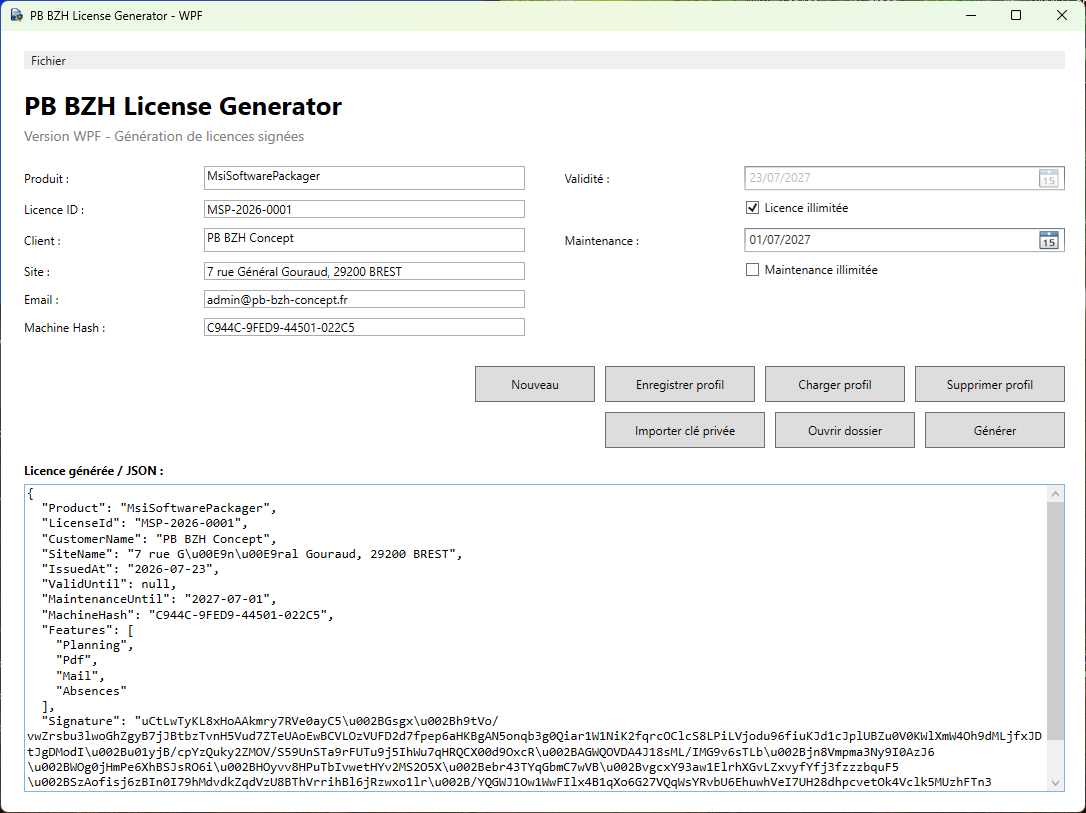This screenshot has width=1086, height=813.
Task: Click the "Mail" feature entry
Action: [x=80, y=675]
